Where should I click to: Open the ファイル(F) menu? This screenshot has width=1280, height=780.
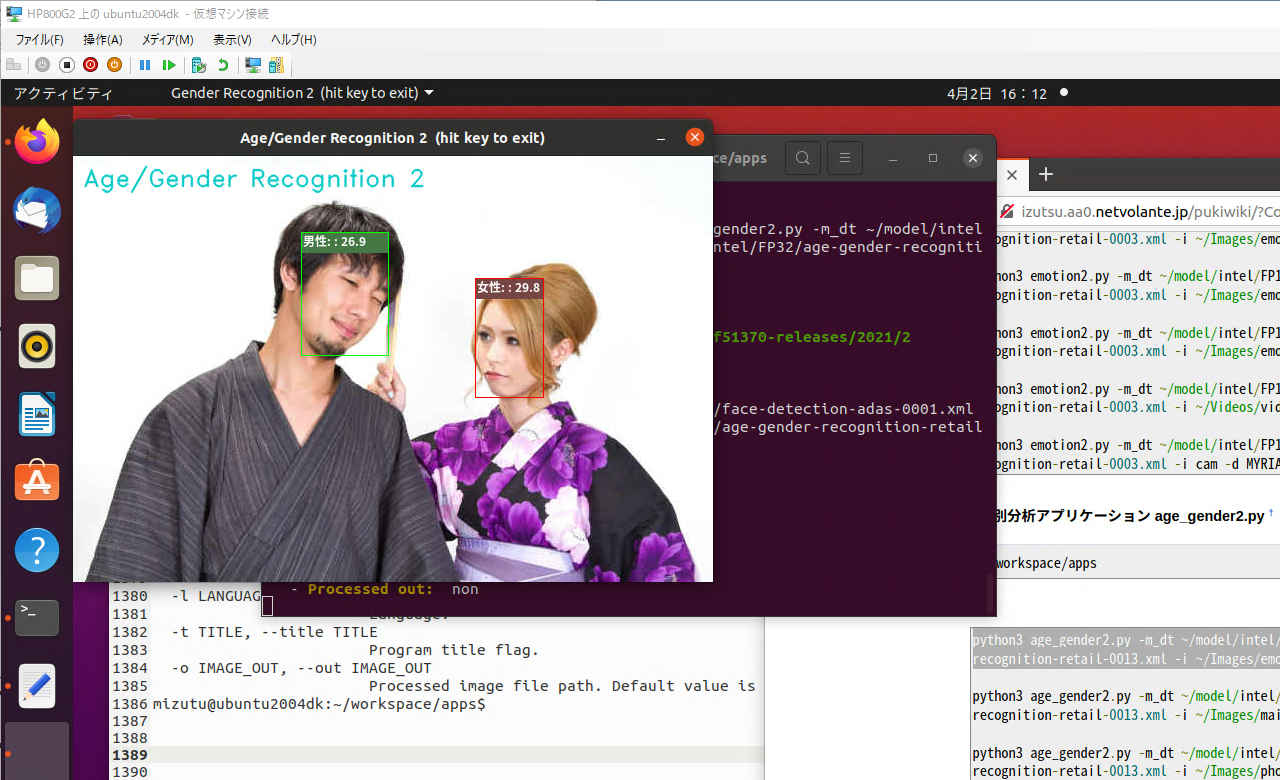pos(39,39)
